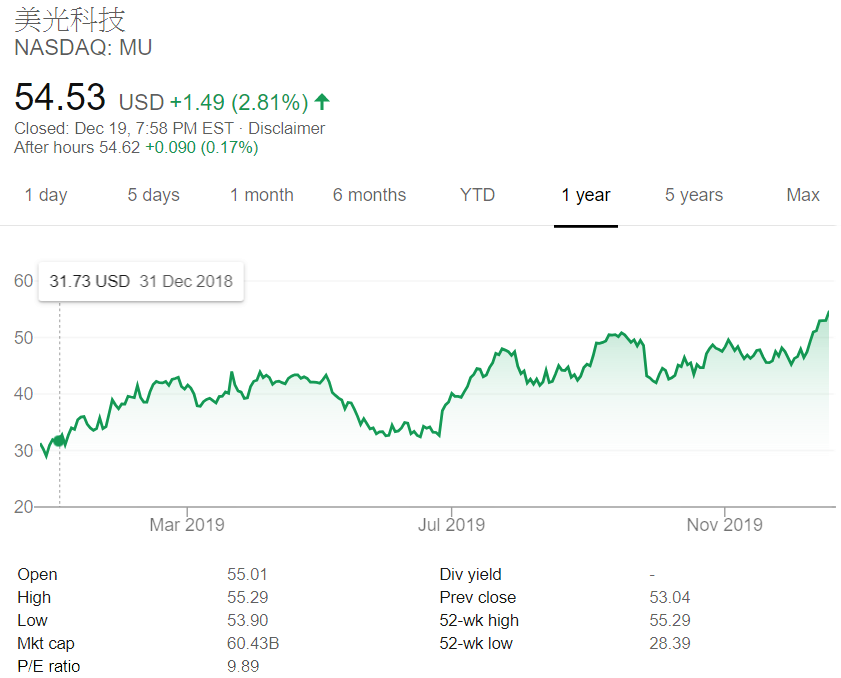Click the market cap value 60.43B
This screenshot has width=841, height=678.
(x=253, y=644)
